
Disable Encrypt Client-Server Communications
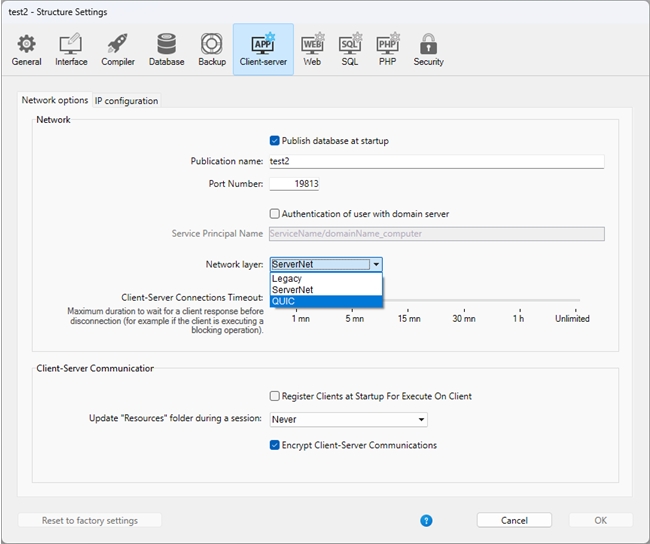pyautogui.click(x=275, y=445)
